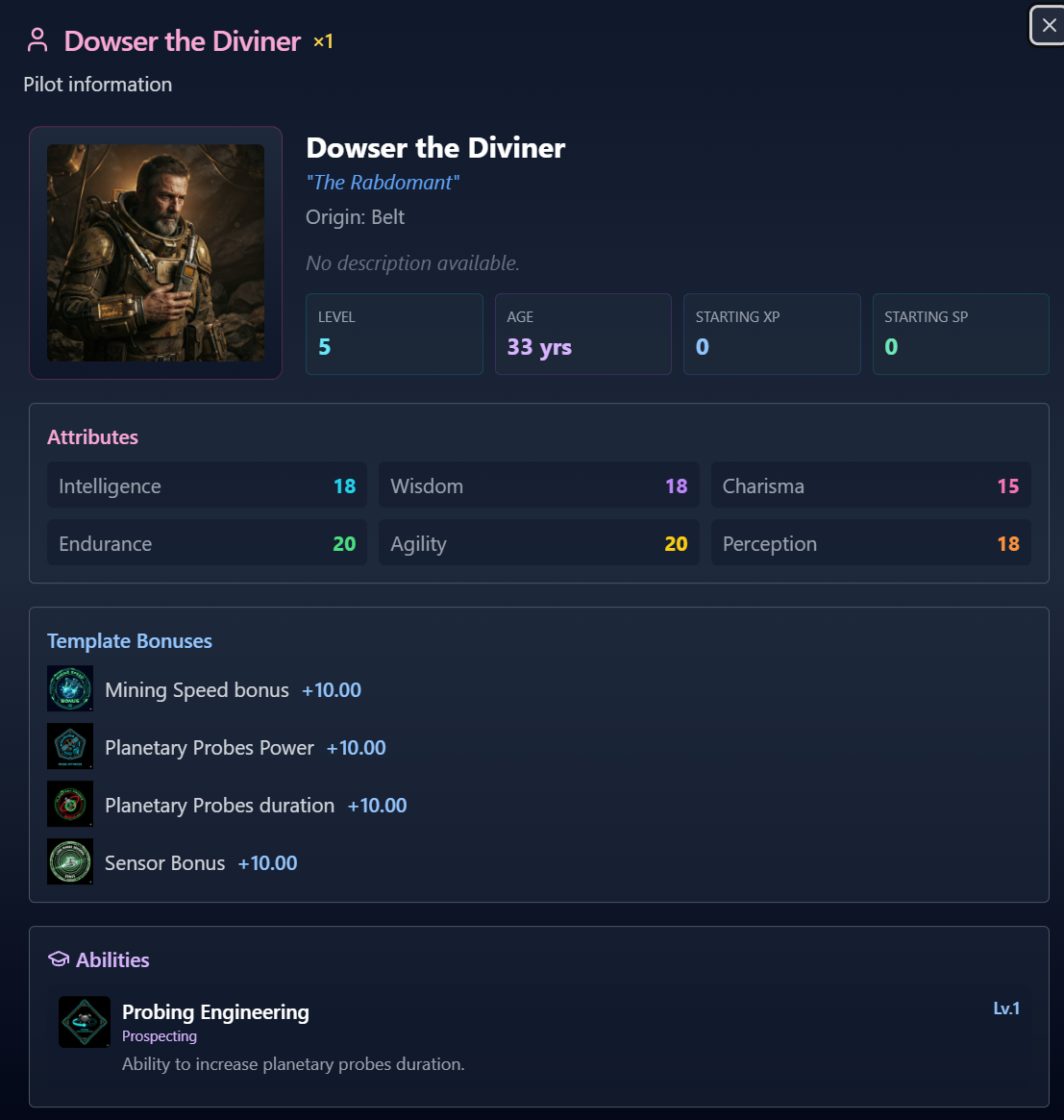Click the ability description about probes duration
This screenshot has width=1064, height=1120.
tap(293, 1064)
